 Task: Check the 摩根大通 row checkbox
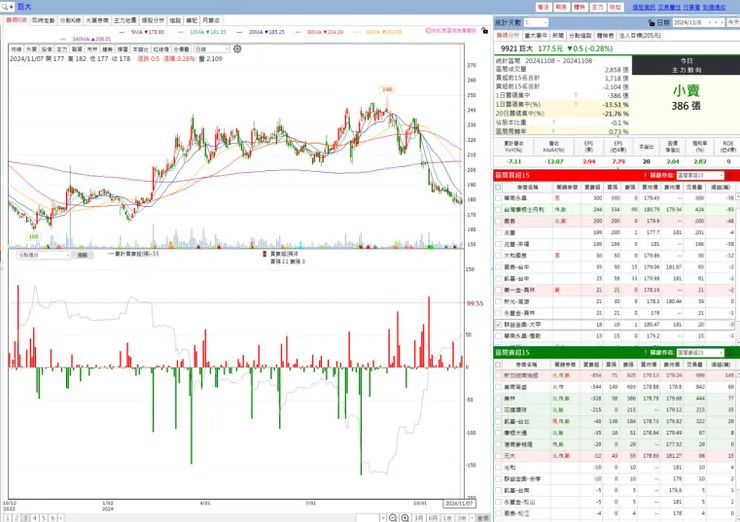(x=498, y=433)
